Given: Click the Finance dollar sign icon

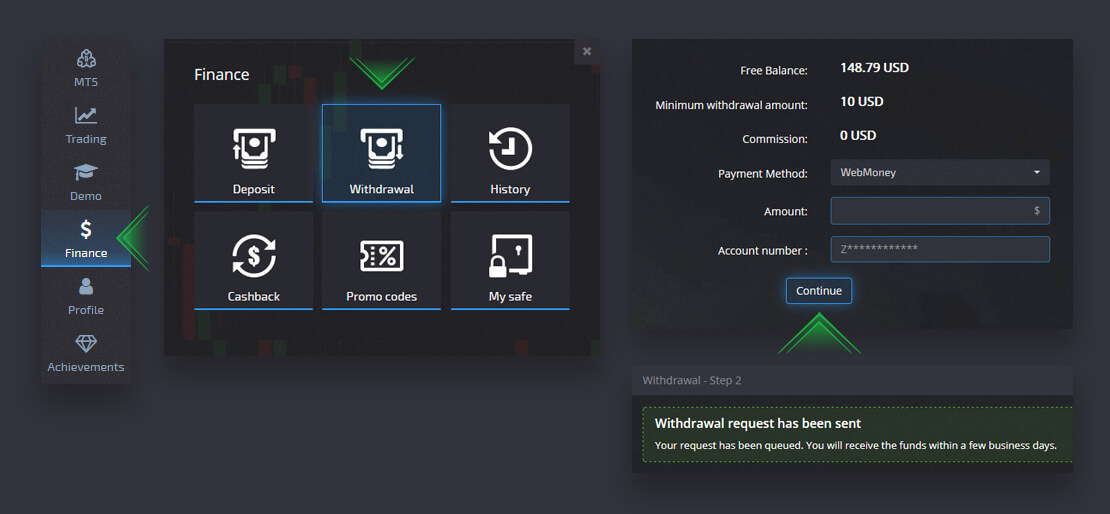Looking at the screenshot, I should (86, 230).
